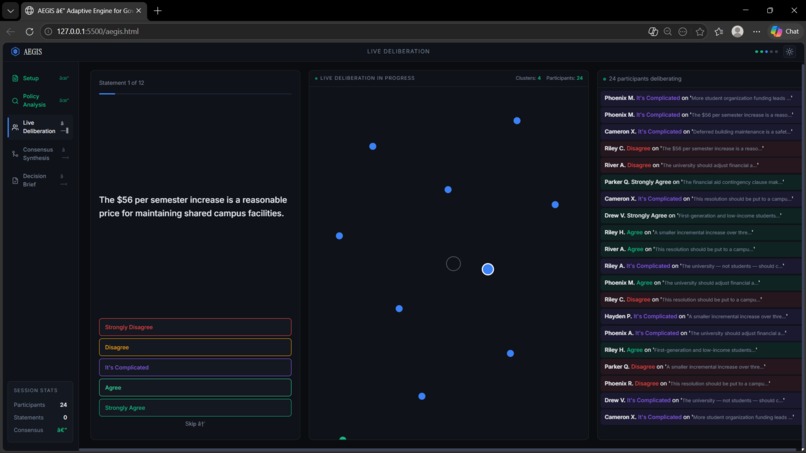The height and width of the screenshot is (453, 806).
Task: Select Riley A. It's Complicated feed entry
Action: [x=701, y=266]
